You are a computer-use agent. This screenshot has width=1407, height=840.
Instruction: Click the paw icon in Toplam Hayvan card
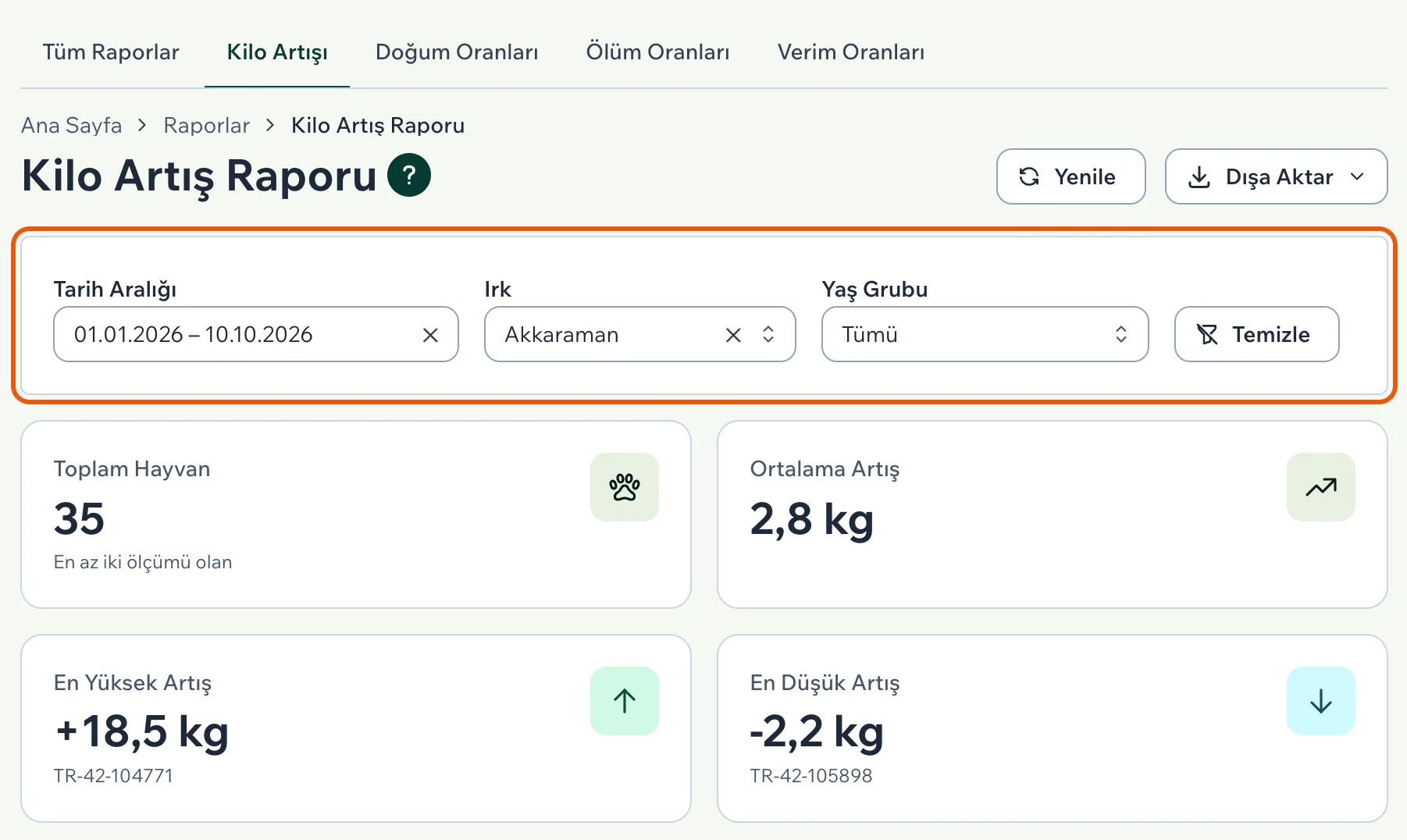pos(625,487)
